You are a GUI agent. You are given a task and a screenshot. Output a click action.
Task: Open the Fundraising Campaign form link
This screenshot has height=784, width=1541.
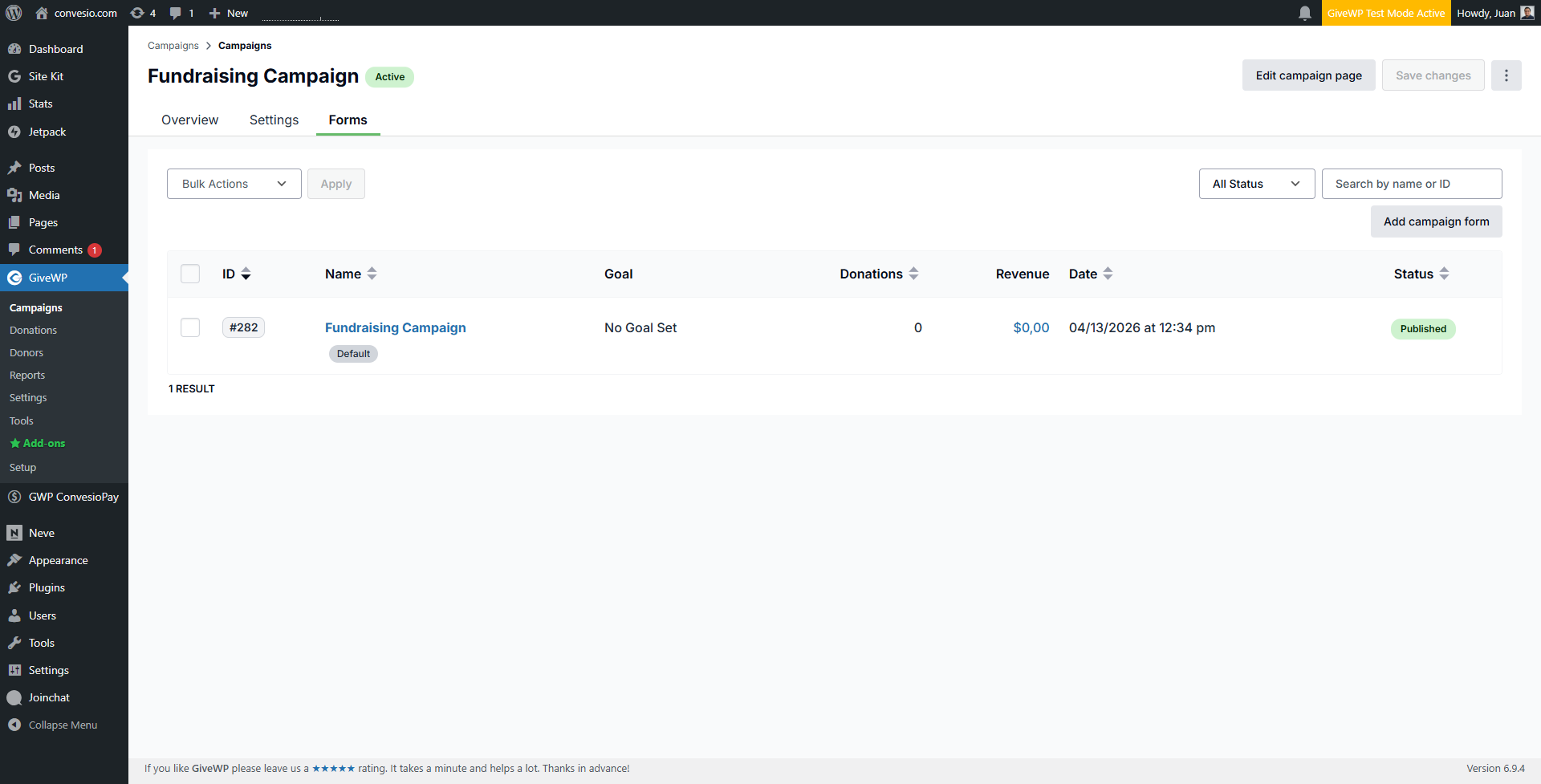[395, 327]
